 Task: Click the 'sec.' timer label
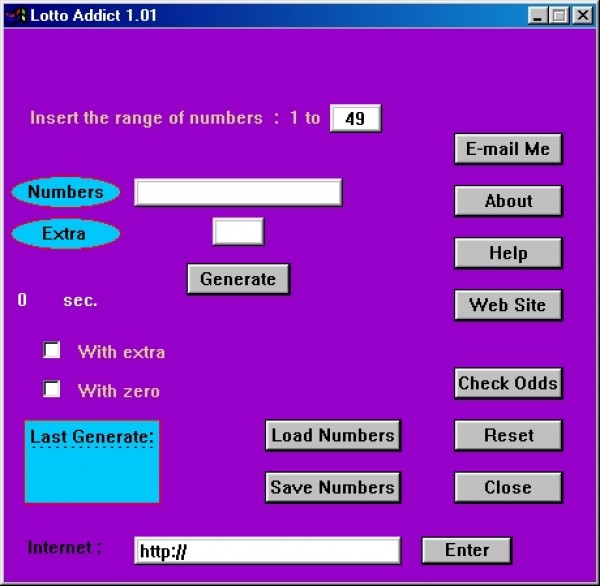(x=80, y=300)
